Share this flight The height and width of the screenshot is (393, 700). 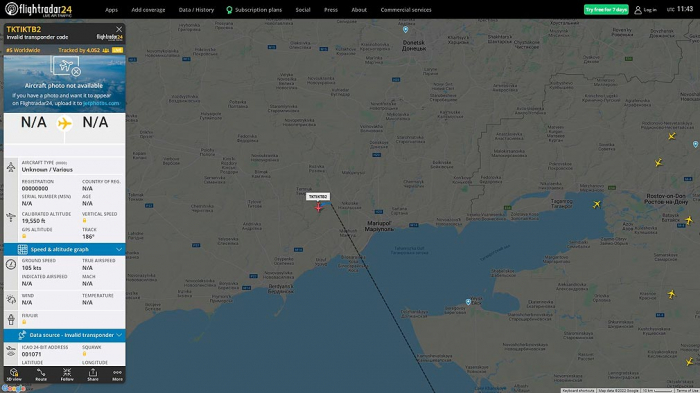point(93,374)
